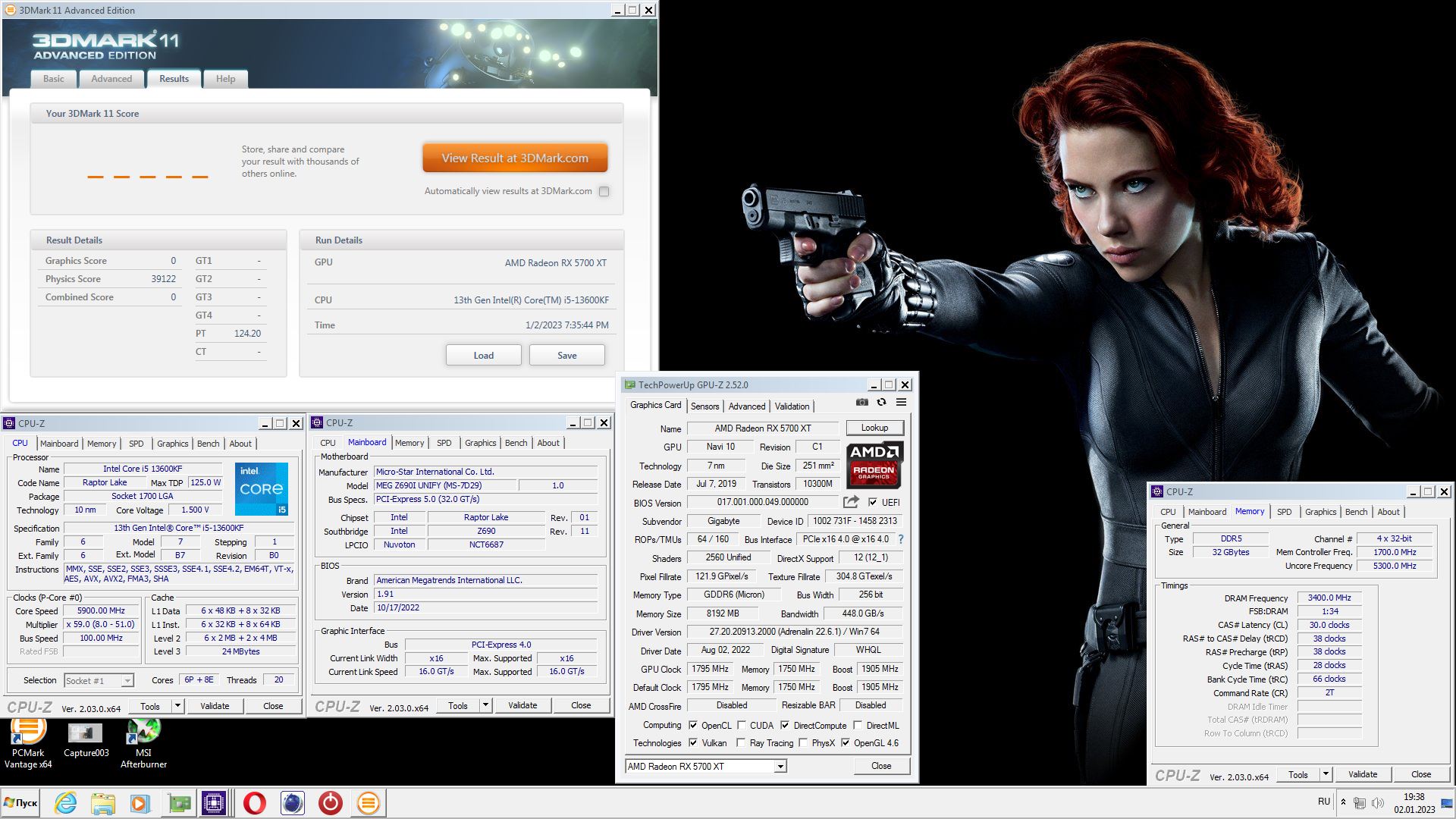Screen dimensions: 1456x819
Task: Toggle the DirectCompute checkbox
Action: (785, 726)
